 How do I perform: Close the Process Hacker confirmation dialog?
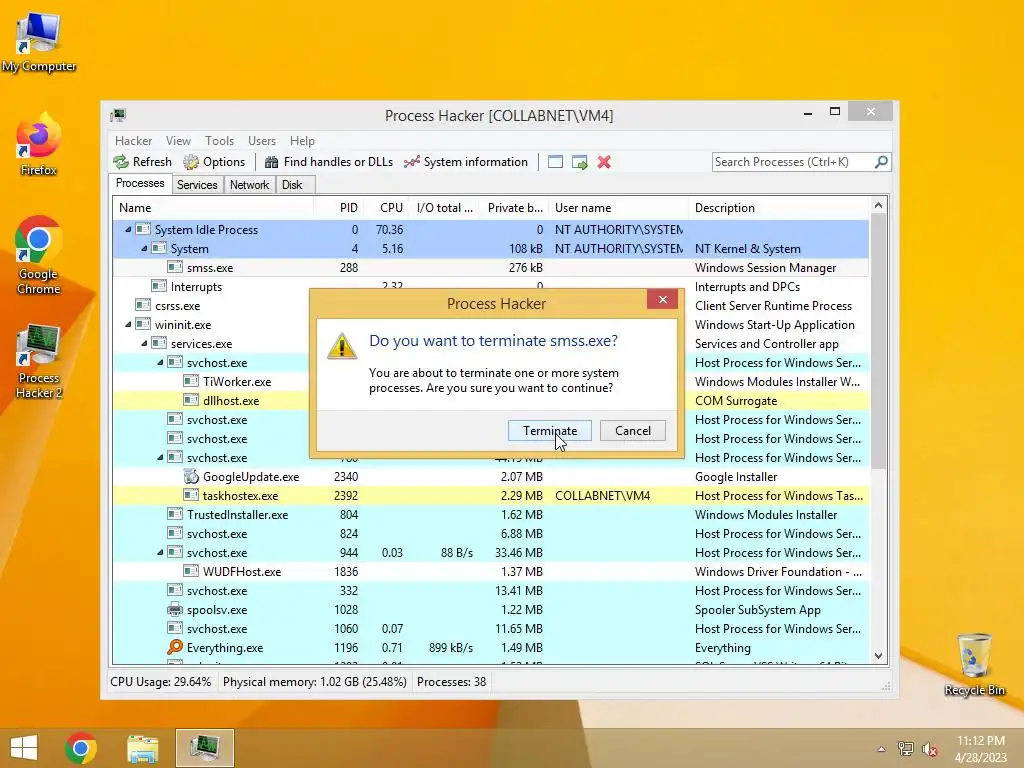663,299
